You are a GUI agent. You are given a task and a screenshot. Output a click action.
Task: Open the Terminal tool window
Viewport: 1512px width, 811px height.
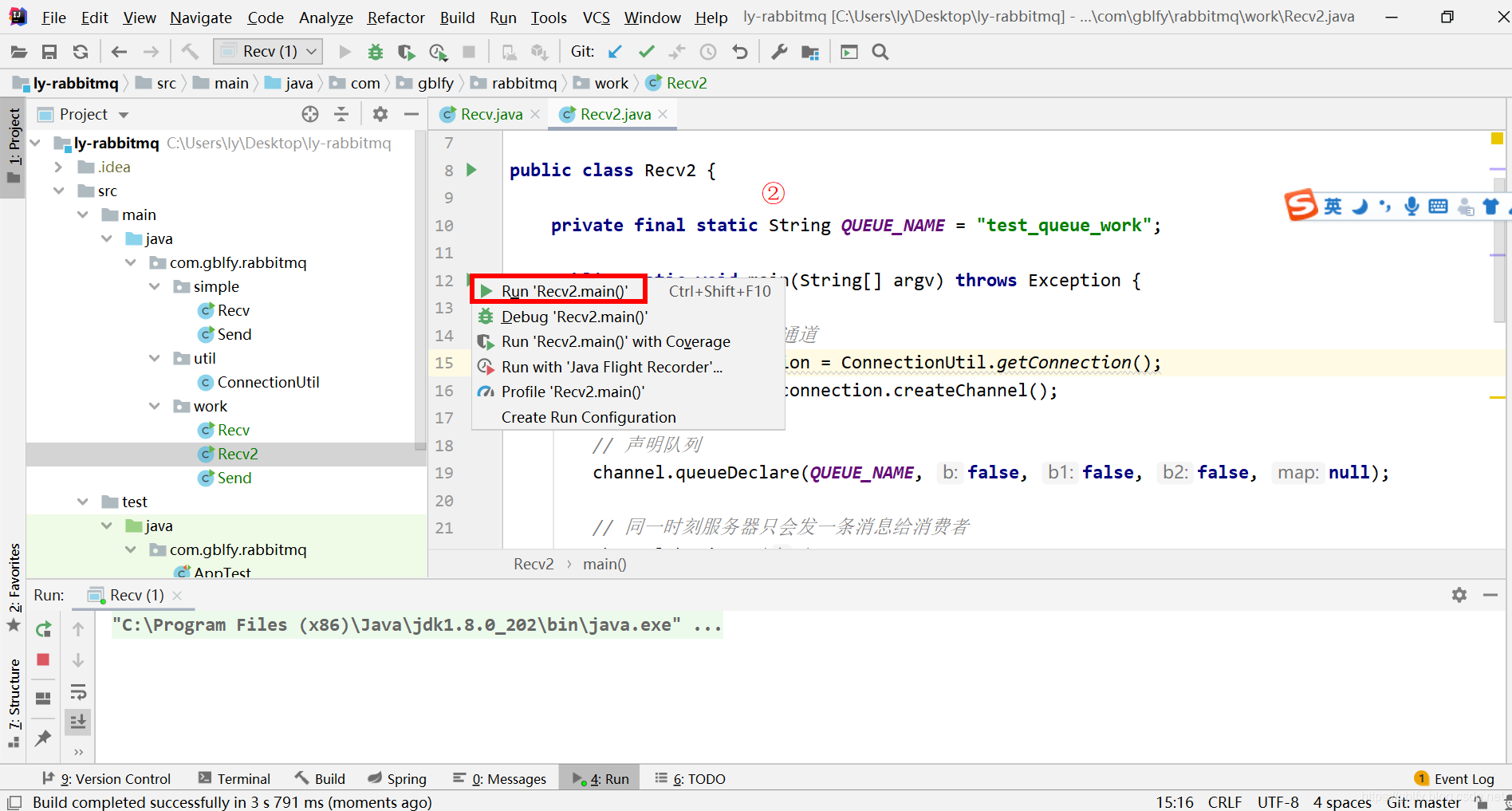click(x=234, y=779)
